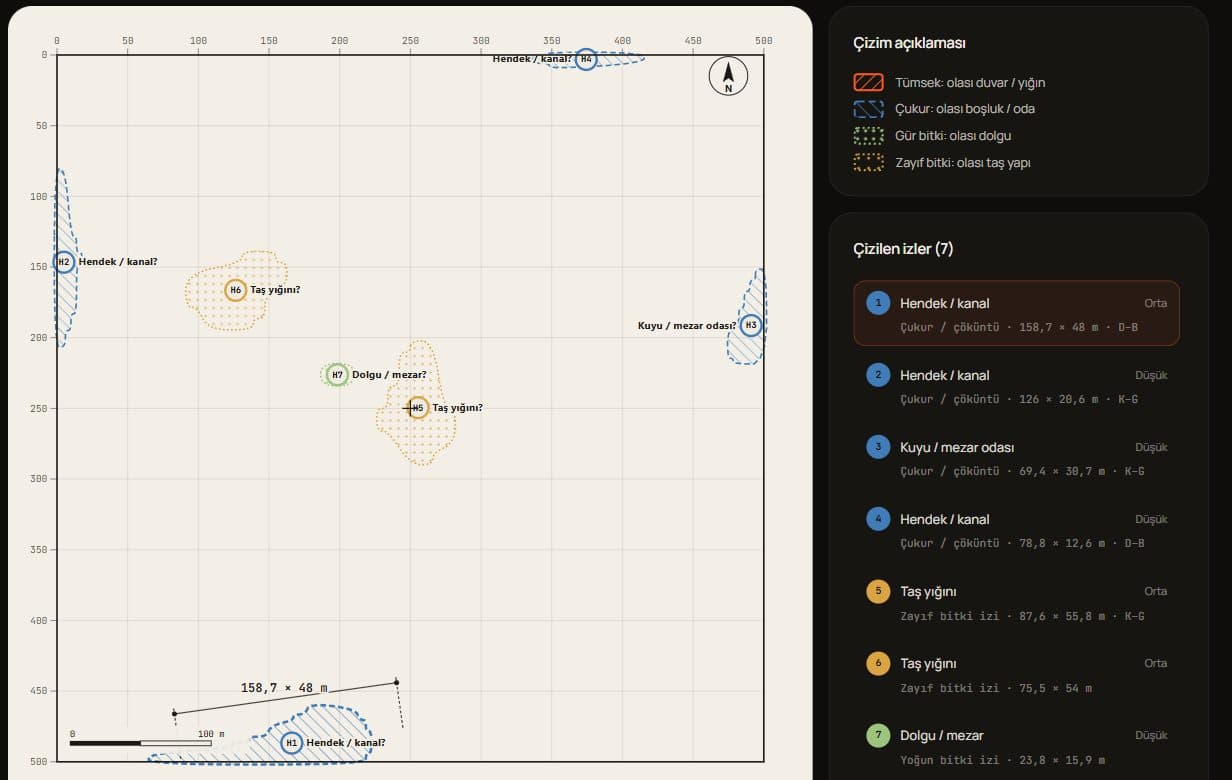
Task: Click the 'Tümsek: olası duvar / yığın' legend label
Action: click(970, 83)
